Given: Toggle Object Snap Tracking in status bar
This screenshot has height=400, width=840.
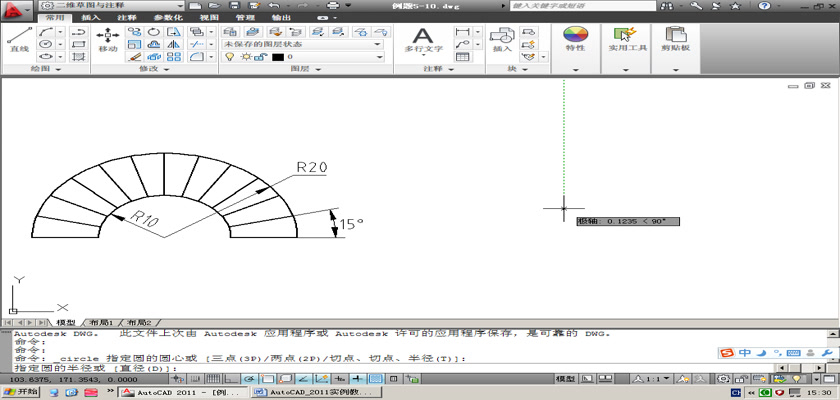Looking at the screenshot, I should tap(303, 379).
